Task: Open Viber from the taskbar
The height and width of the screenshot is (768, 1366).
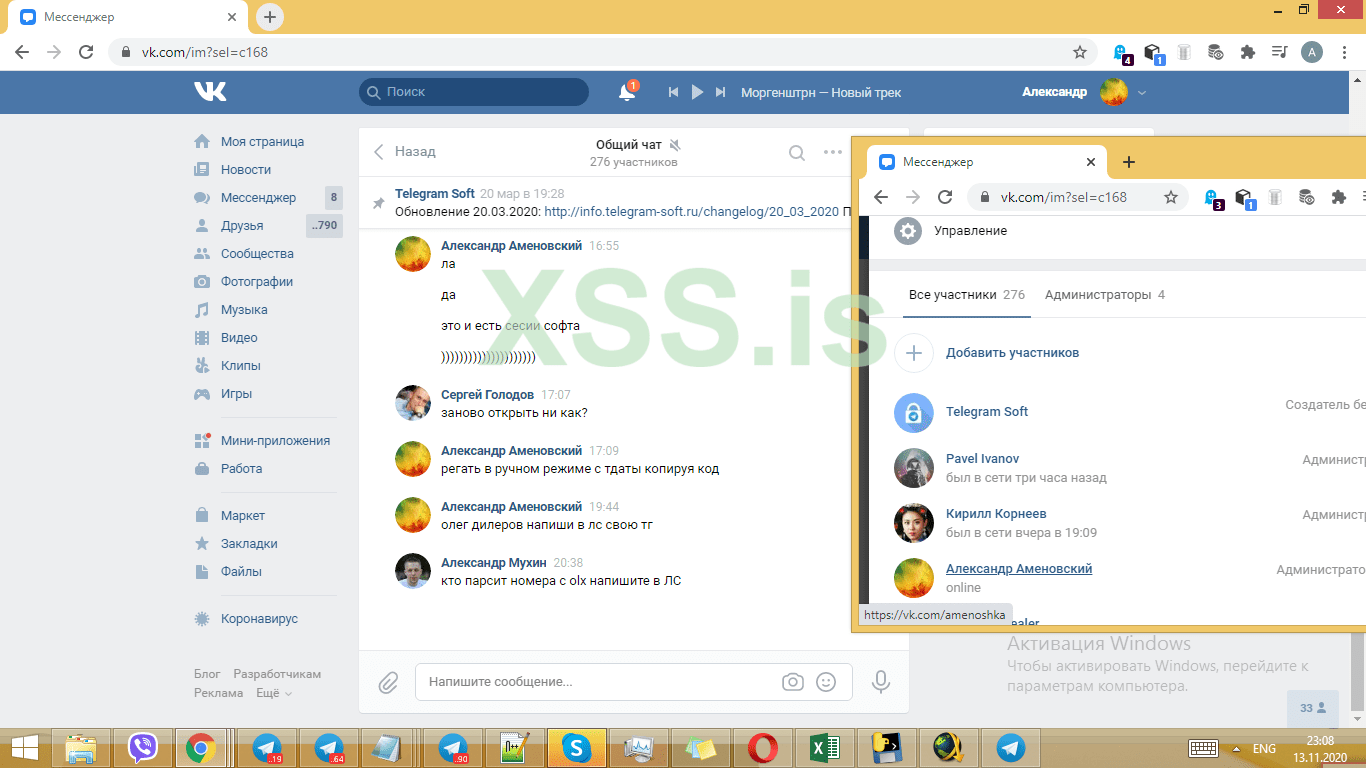Action: (x=143, y=748)
